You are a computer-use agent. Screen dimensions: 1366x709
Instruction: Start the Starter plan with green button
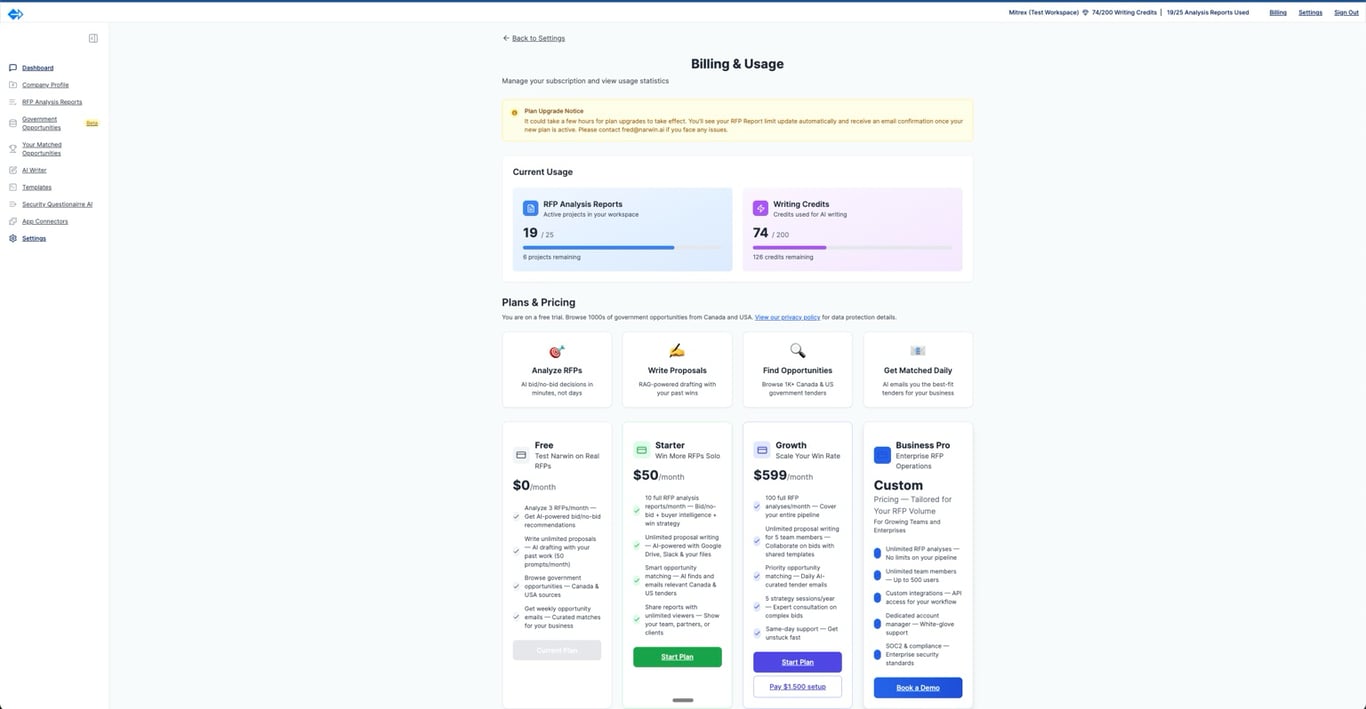[677, 657]
